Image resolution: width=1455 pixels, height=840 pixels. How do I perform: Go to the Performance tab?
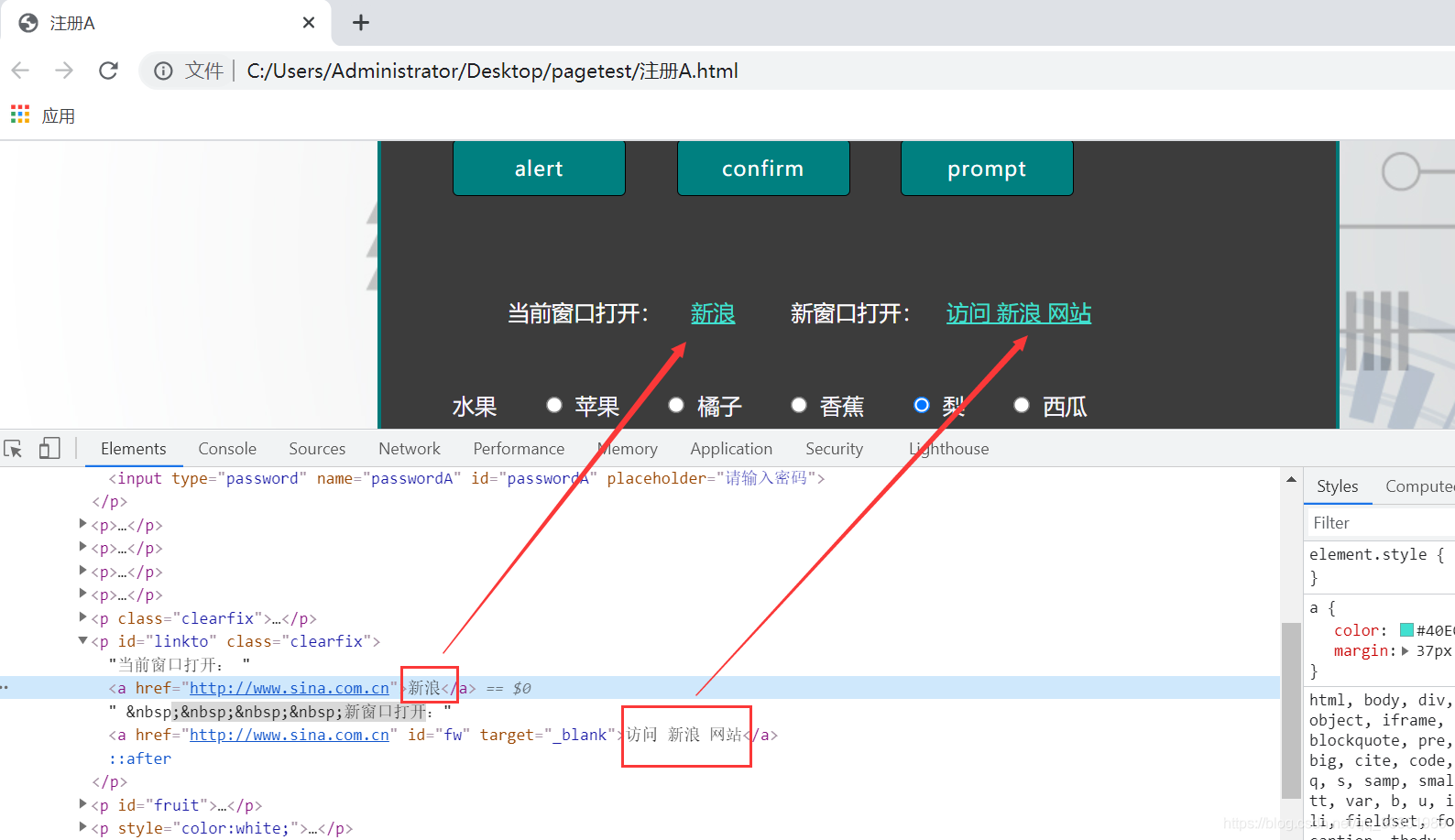pyautogui.click(x=519, y=449)
